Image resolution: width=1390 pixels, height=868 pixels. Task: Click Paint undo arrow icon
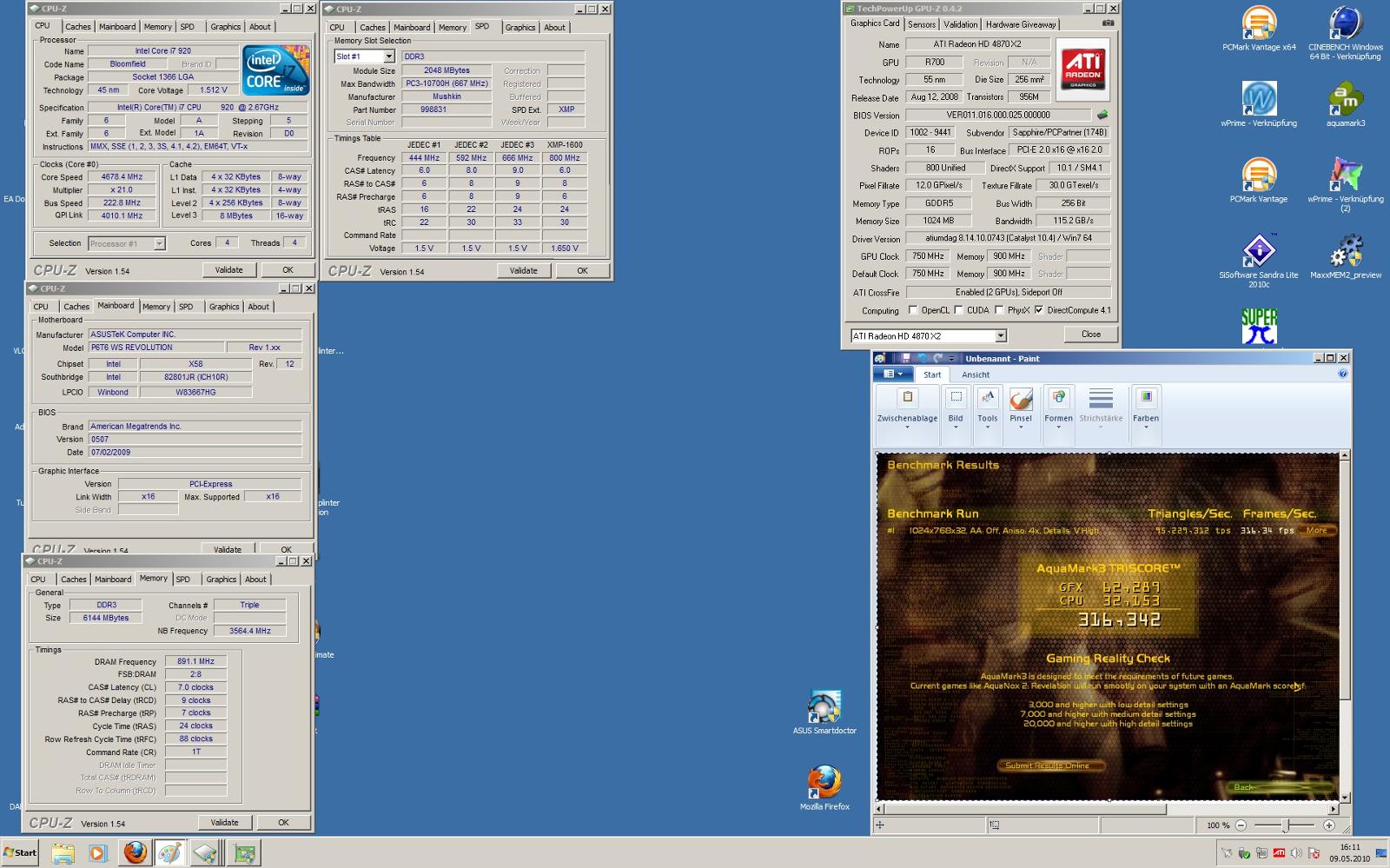(922, 358)
